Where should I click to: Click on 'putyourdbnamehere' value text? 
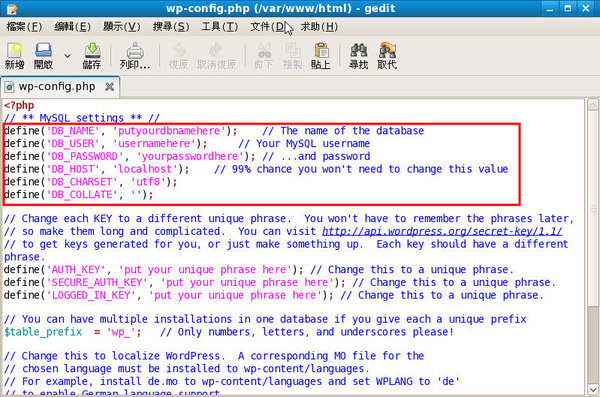[x=169, y=131]
